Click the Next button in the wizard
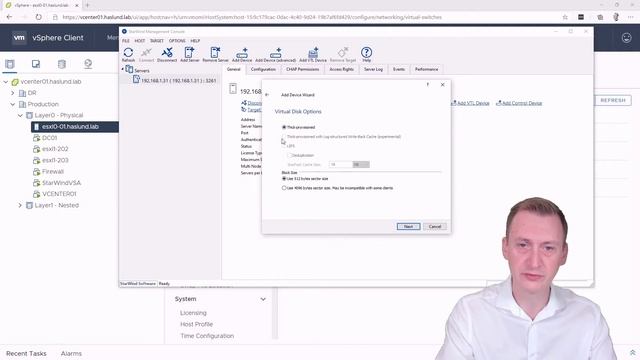Viewport: 640px width, 360px height. pyautogui.click(x=408, y=227)
